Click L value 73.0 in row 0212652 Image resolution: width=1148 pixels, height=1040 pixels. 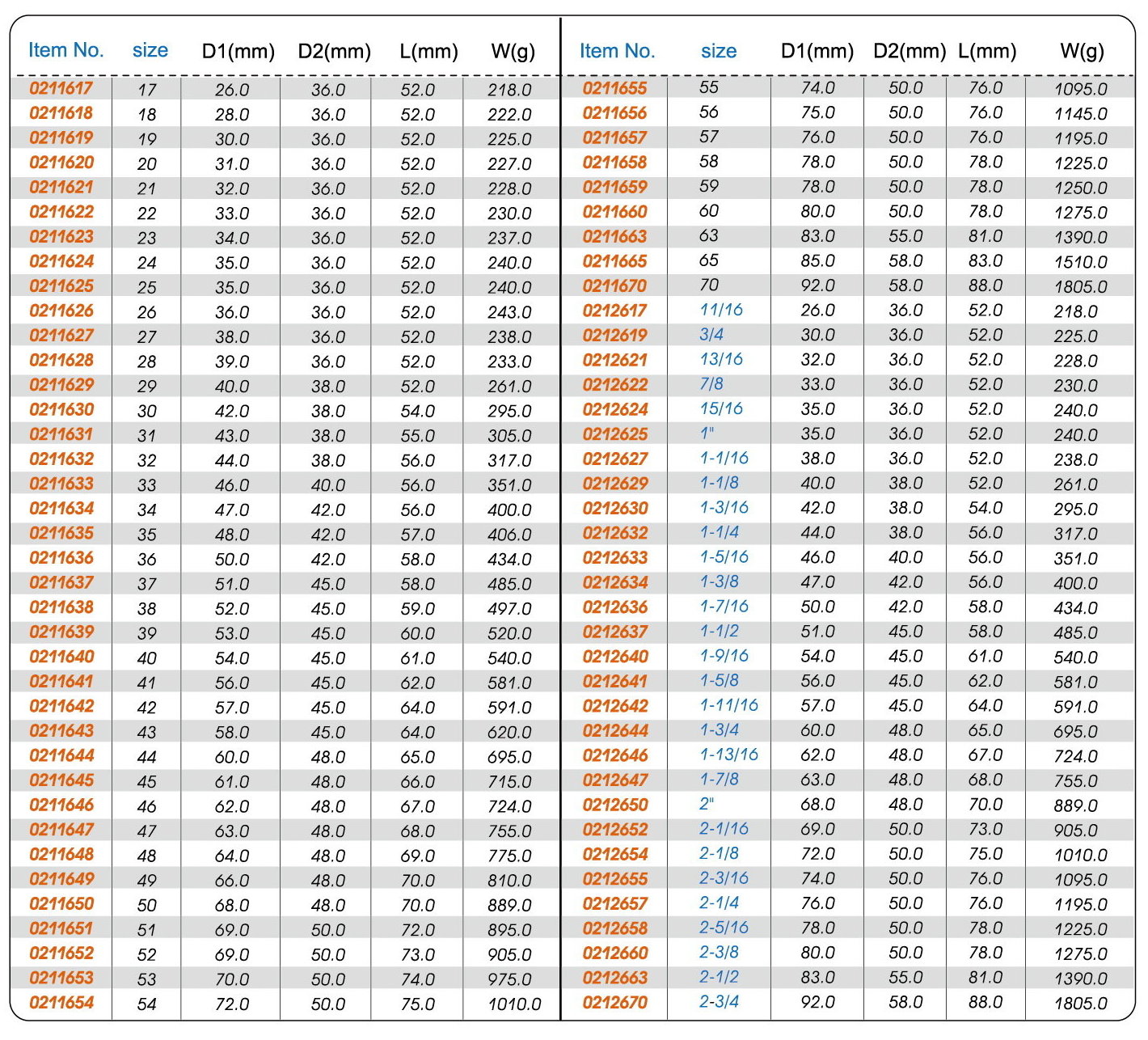tap(986, 829)
